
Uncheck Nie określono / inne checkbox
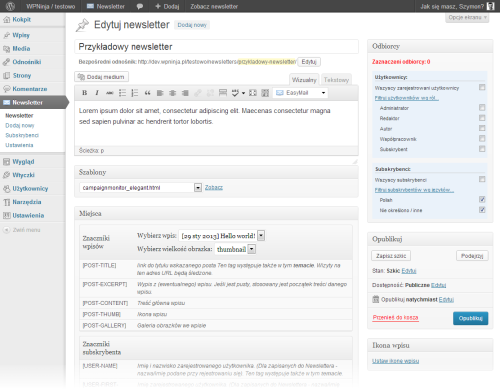click(x=482, y=210)
